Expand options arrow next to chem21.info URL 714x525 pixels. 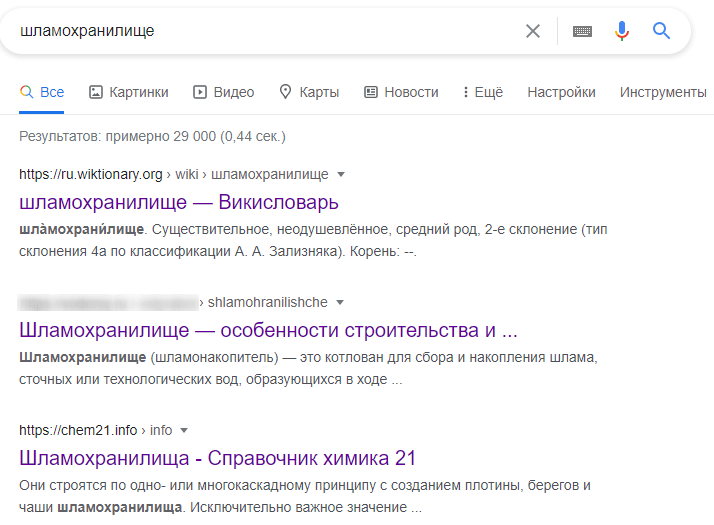184,430
